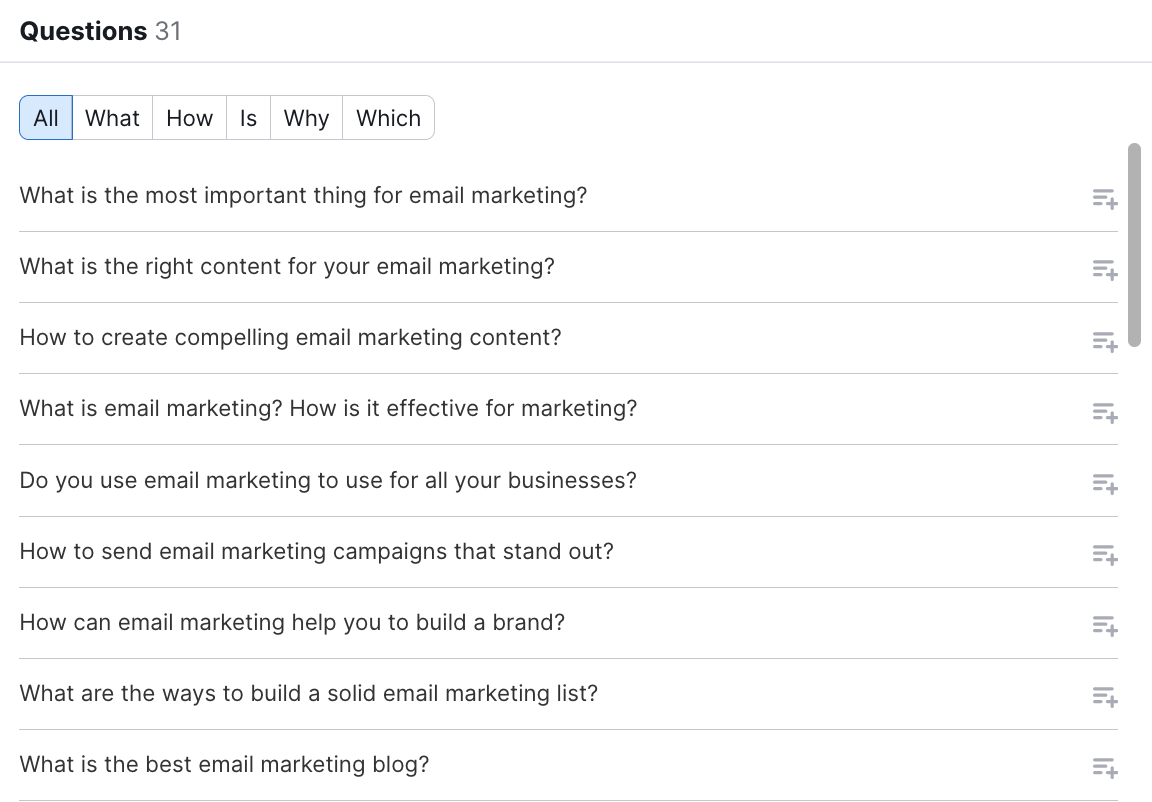The width and height of the screenshot is (1152, 802).
Task: Add 'right content for your email marketing' to list
Action: pos(1104,269)
